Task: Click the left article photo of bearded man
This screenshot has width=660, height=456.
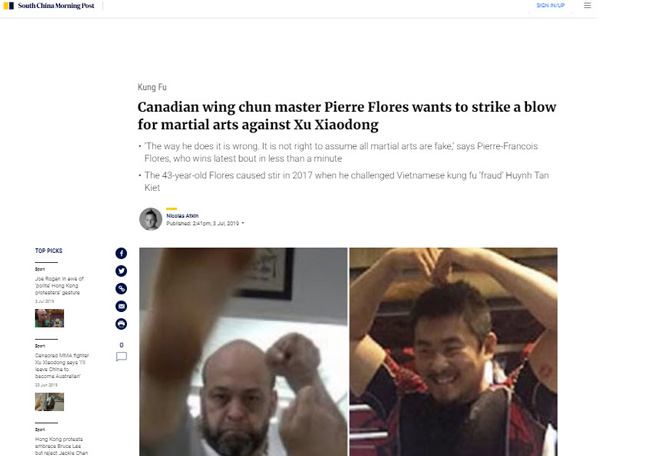Action: click(243, 352)
